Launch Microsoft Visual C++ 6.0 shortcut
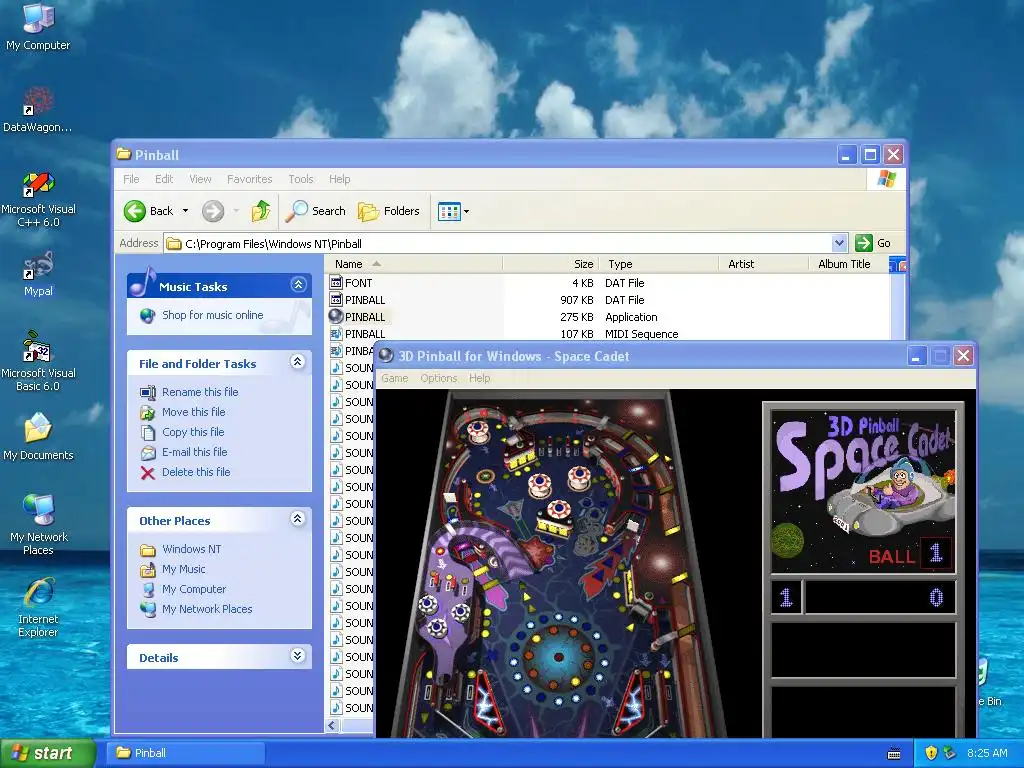Viewport: 1024px width, 768px height. [38, 199]
